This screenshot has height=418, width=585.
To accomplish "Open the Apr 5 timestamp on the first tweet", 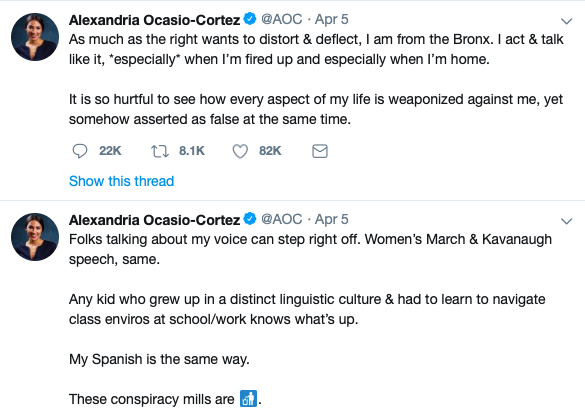I will point(332,19).
